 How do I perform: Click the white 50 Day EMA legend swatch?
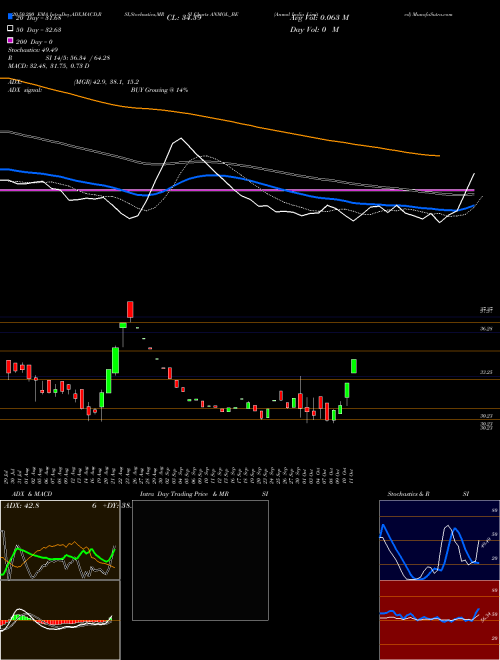[x=10, y=29]
